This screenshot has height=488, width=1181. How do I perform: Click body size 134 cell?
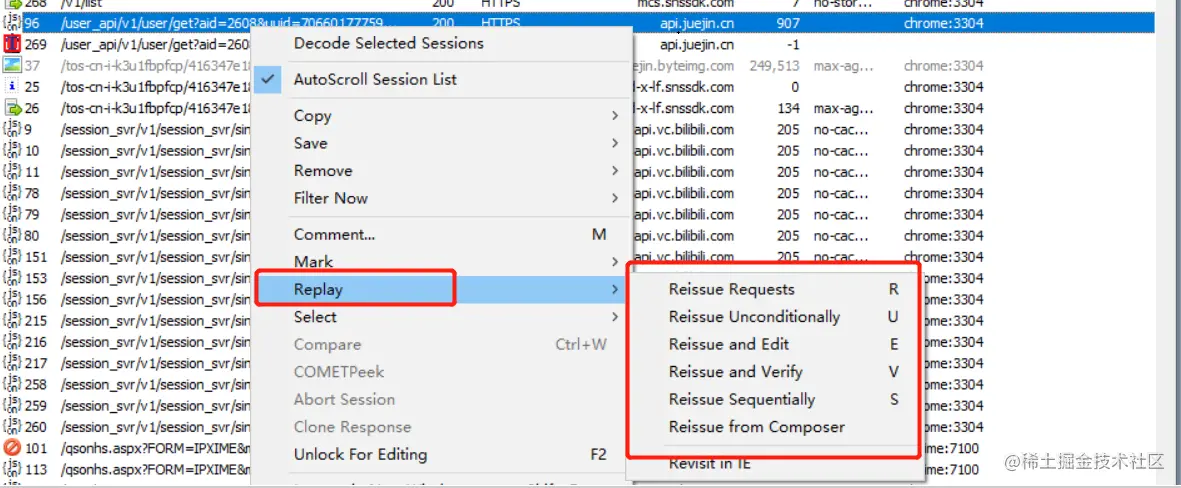(789, 108)
